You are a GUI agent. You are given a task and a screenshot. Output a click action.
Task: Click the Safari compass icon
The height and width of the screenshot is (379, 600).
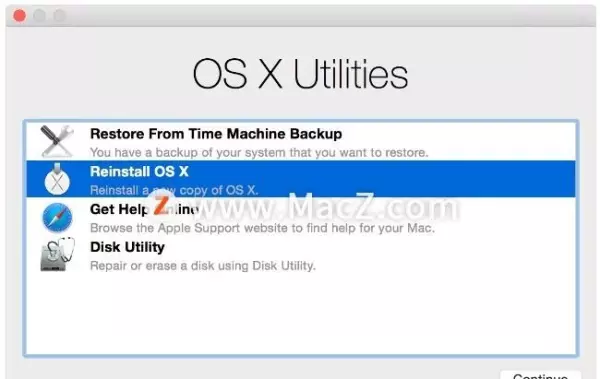pyautogui.click(x=57, y=217)
